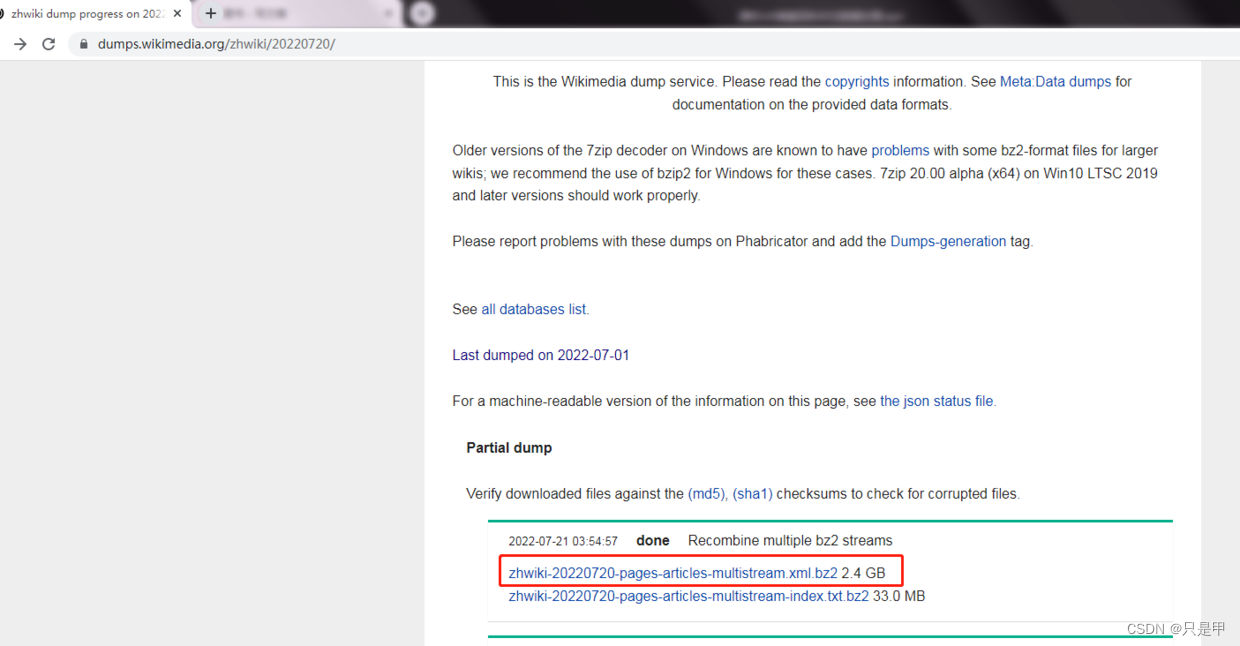The width and height of the screenshot is (1240, 646).
Task: Click the Partial dump heading
Action: pyautogui.click(x=509, y=448)
